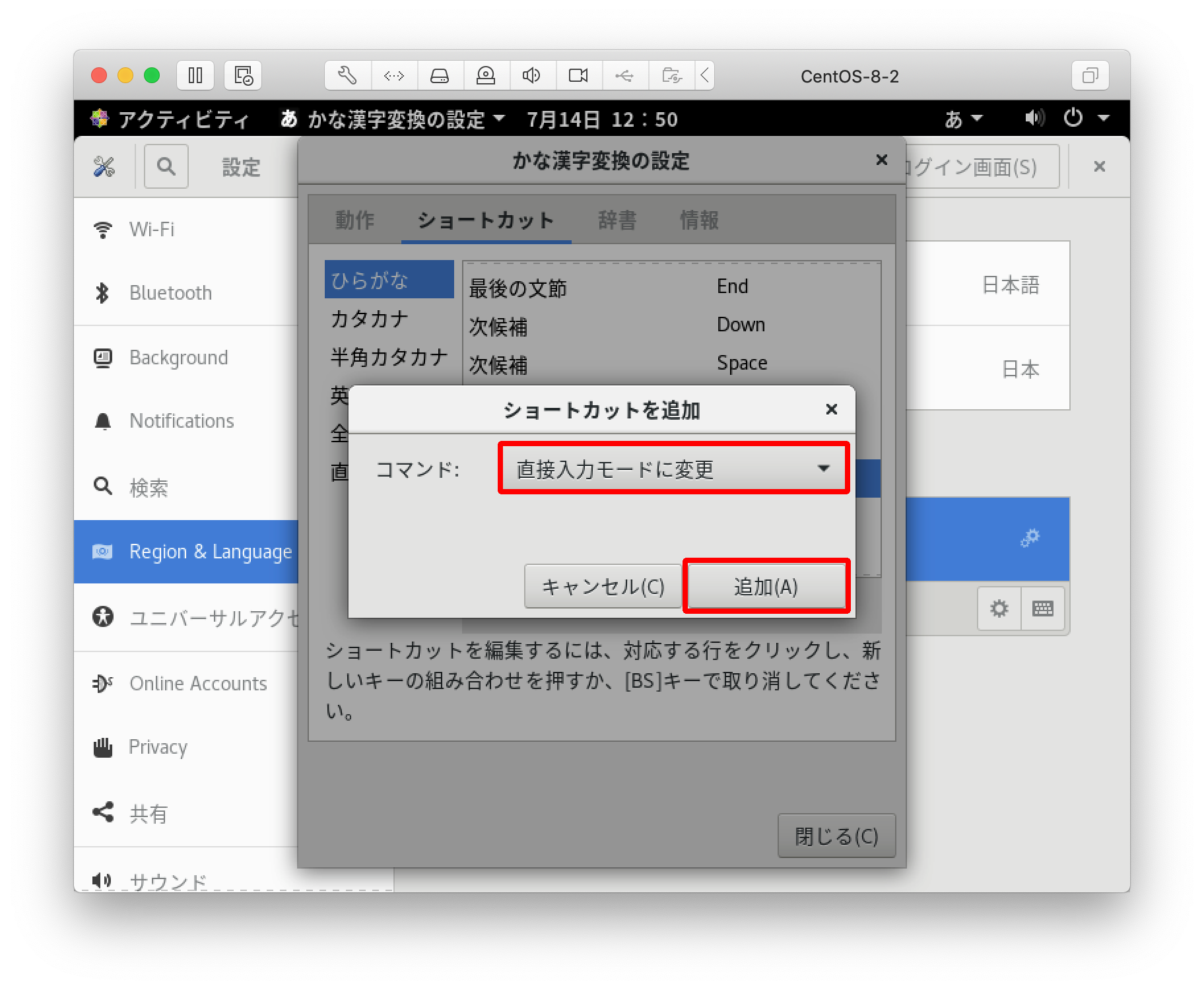This screenshot has height=990, width=1204.
Task: Click the 最後の文節 End shortcut row
Action: [x=672, y=287]
